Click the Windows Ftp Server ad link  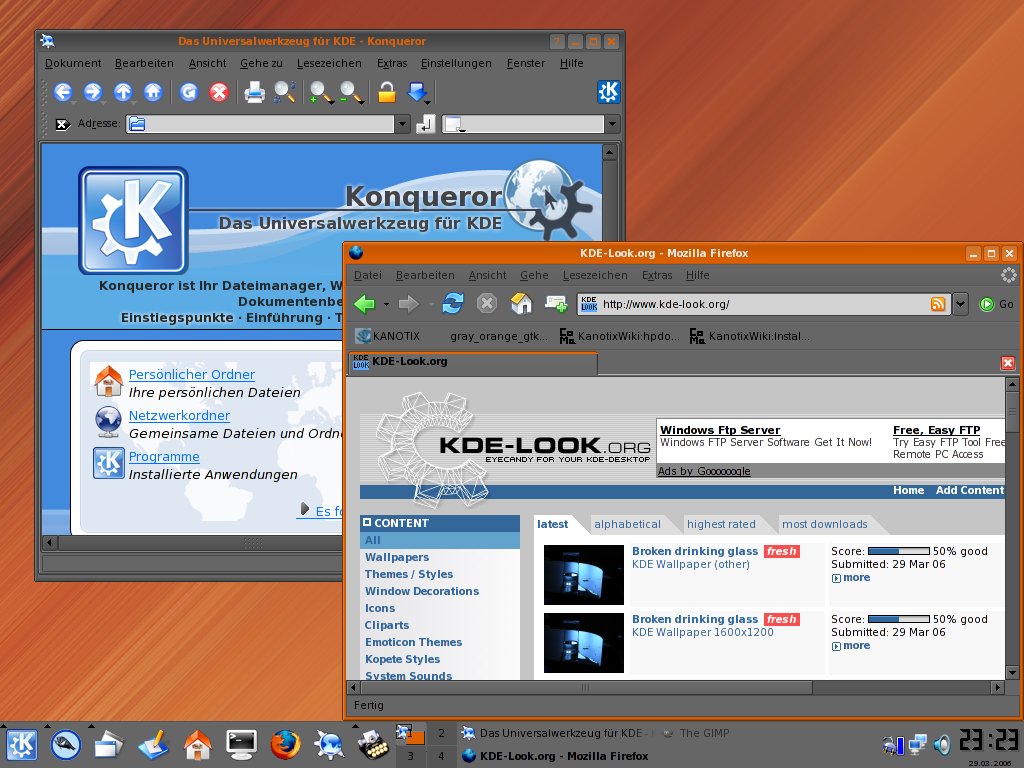click(720, 430)
